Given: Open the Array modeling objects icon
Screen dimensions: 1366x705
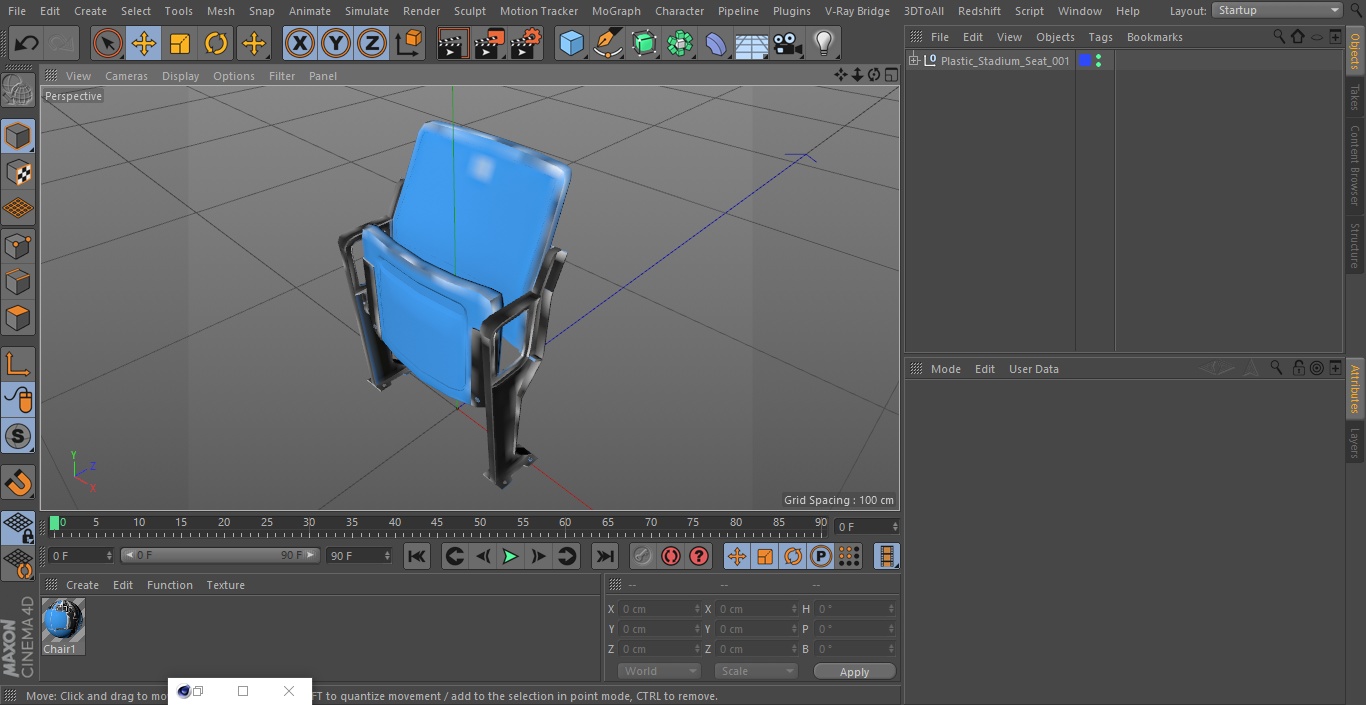Looking at the screenshot, I should [680, 43].
